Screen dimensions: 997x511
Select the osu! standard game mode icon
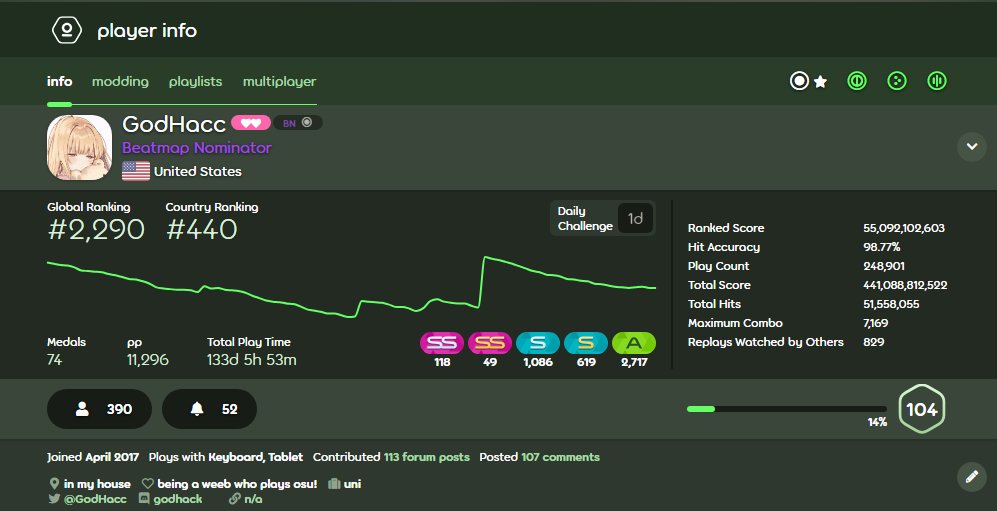(x=799, y=81)
